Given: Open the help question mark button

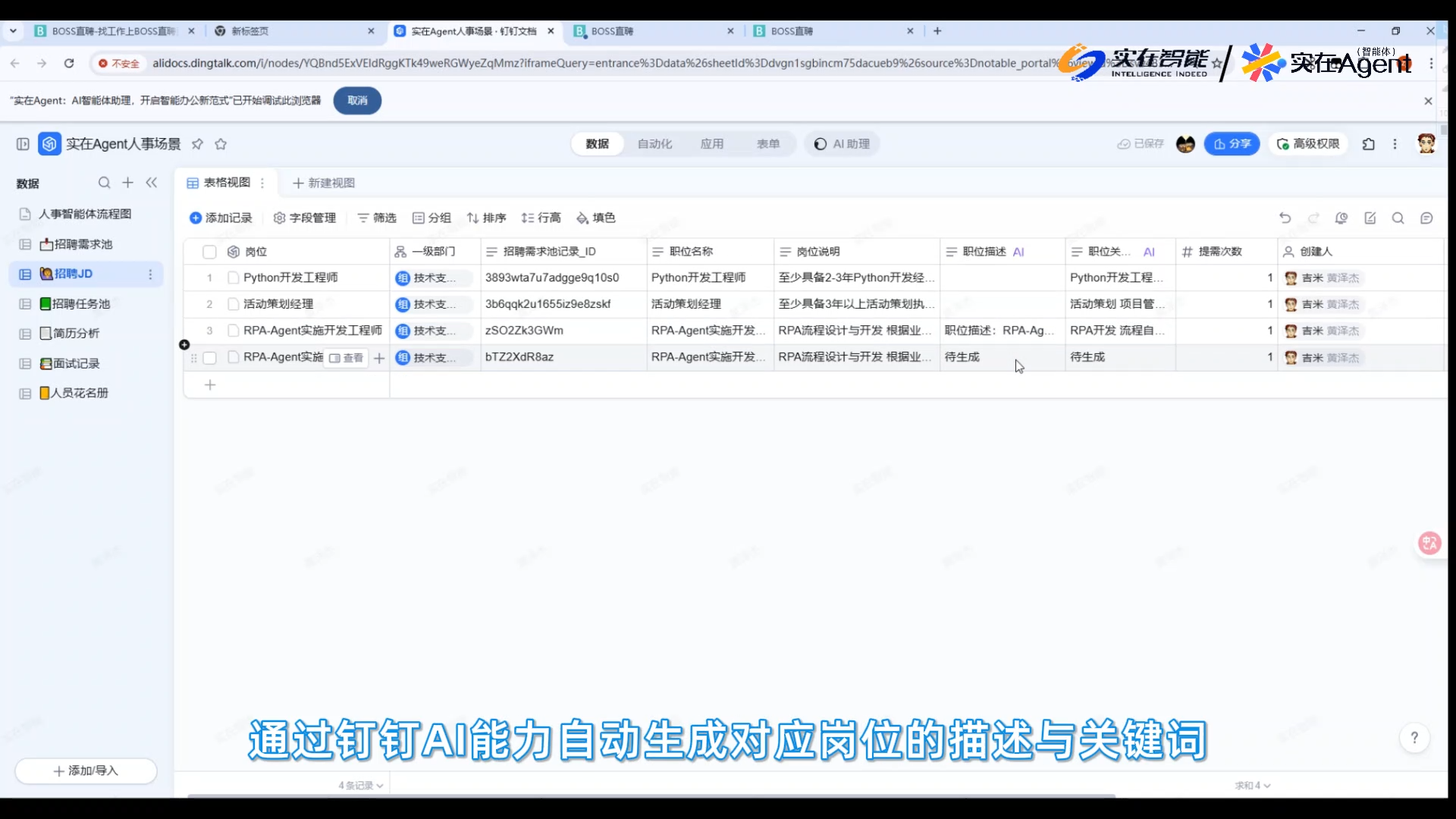Looking at the screenshot, I should coord(1414,738).
